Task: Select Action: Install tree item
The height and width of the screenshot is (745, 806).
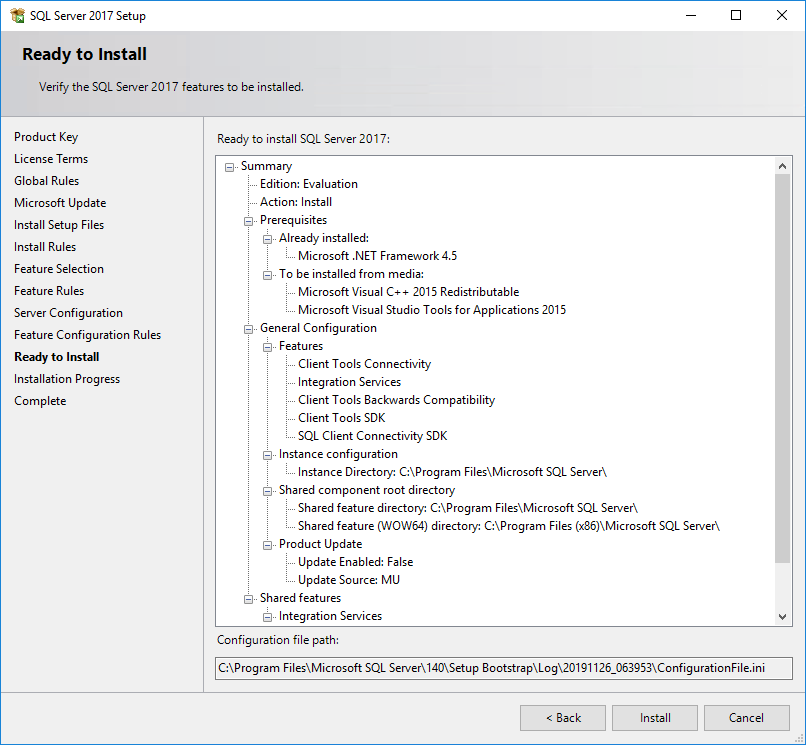Action: (x=296, y=202)
